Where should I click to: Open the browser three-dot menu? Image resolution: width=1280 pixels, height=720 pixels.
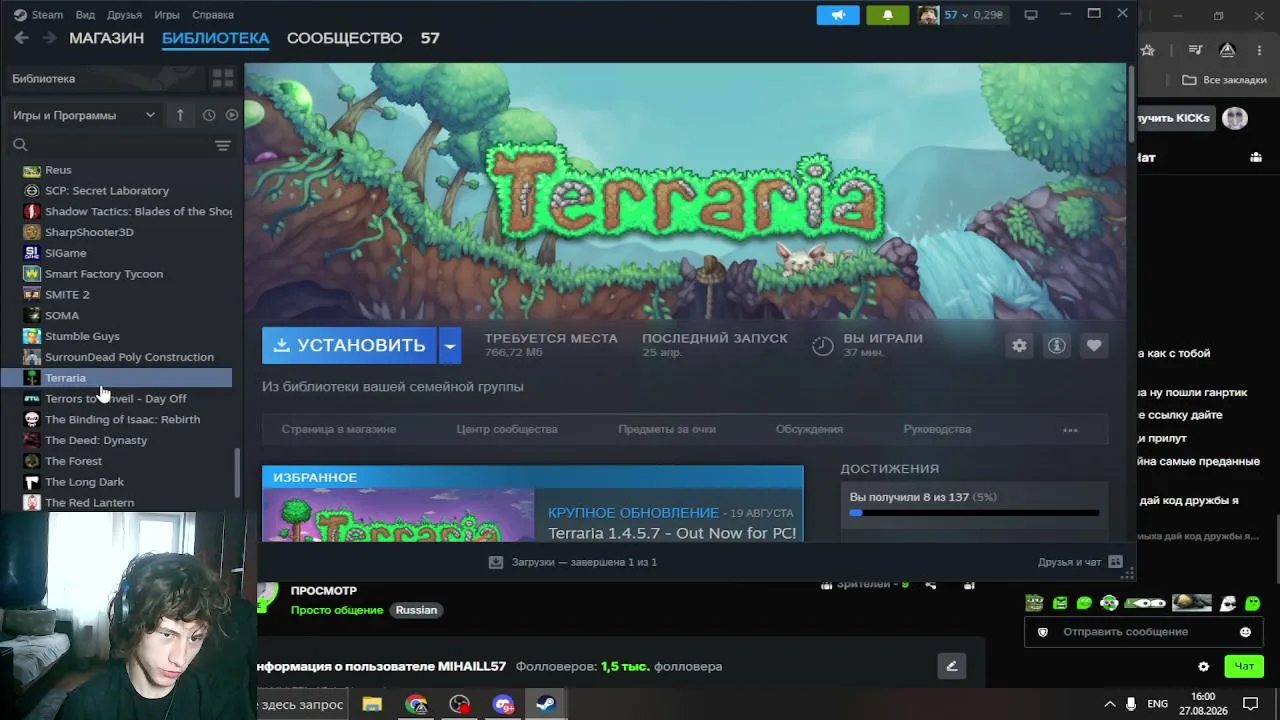pyautogui.click(x=1260, y=50)
